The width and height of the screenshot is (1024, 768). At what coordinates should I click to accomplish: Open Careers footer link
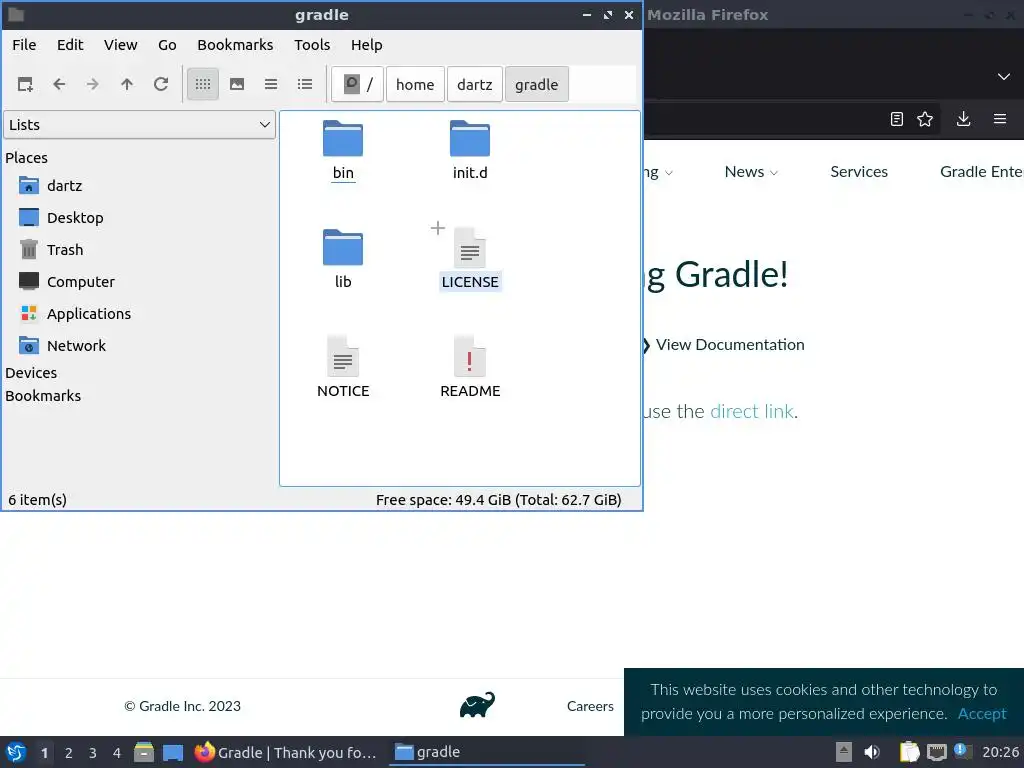[590, 706]
